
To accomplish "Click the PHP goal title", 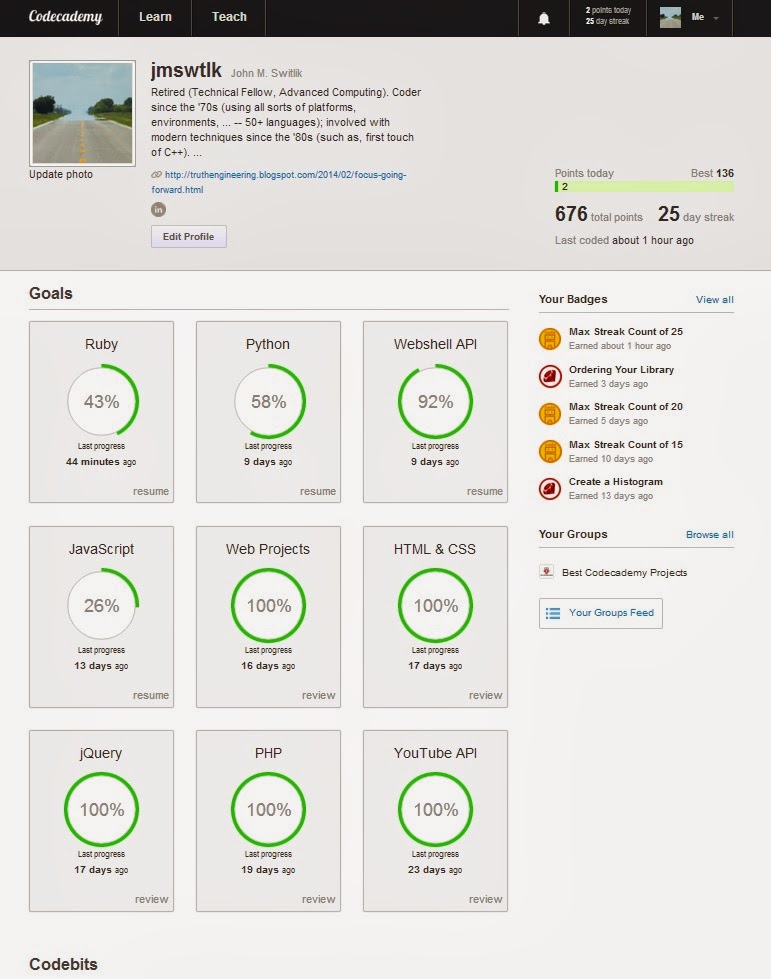I will pos(268,753).
